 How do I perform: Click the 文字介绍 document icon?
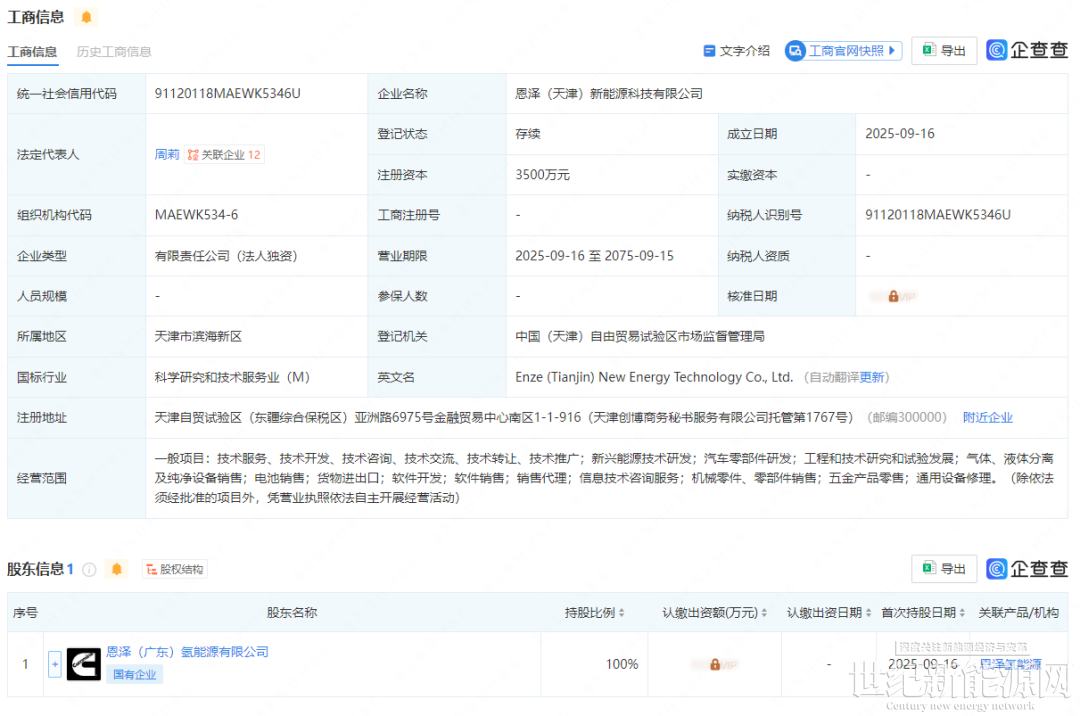point(709,51)
